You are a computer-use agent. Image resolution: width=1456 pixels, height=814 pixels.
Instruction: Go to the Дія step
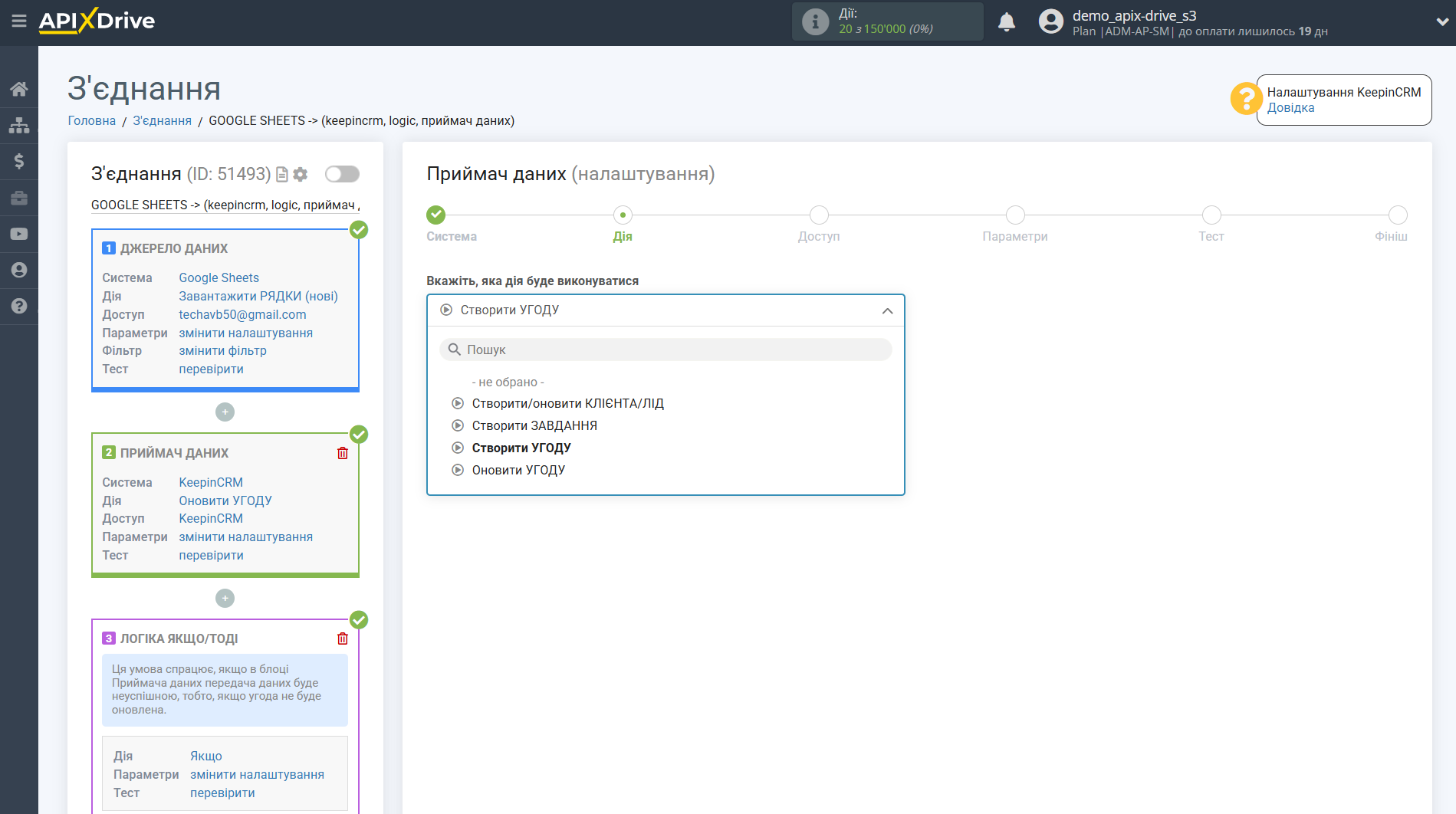[x=623, y=215]
